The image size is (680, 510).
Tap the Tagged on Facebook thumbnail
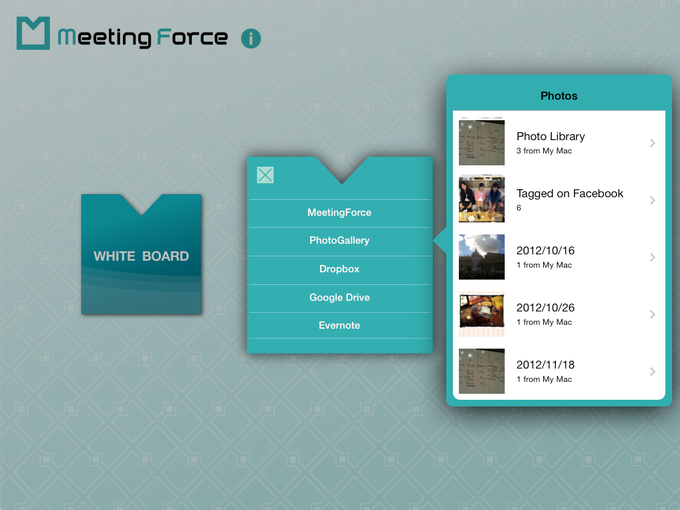click(x=482, y=200)
